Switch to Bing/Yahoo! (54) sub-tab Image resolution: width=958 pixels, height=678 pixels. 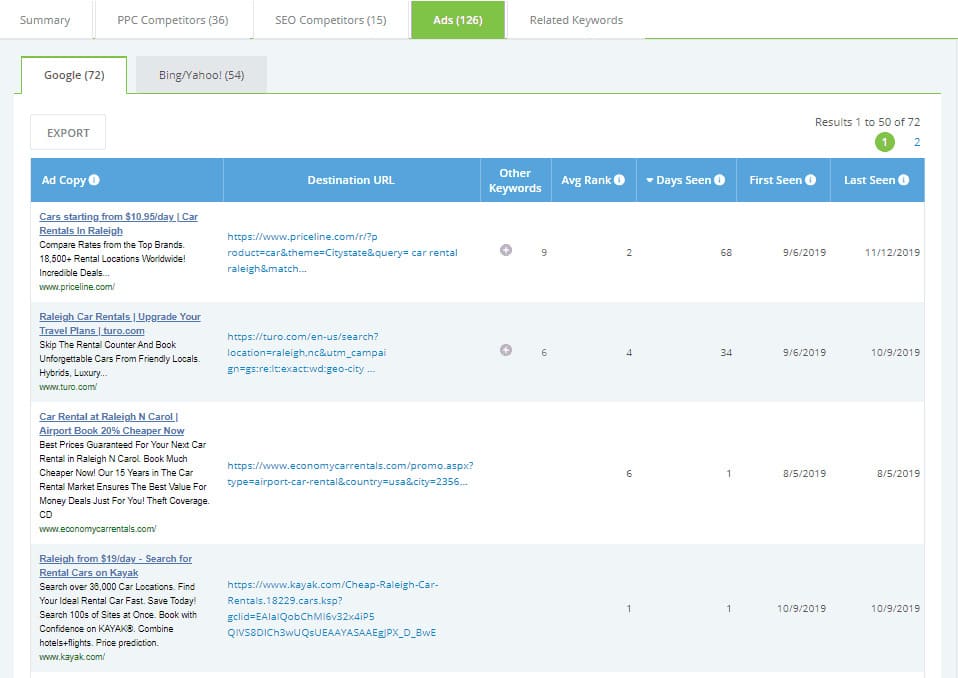click(x=201, y=75)
